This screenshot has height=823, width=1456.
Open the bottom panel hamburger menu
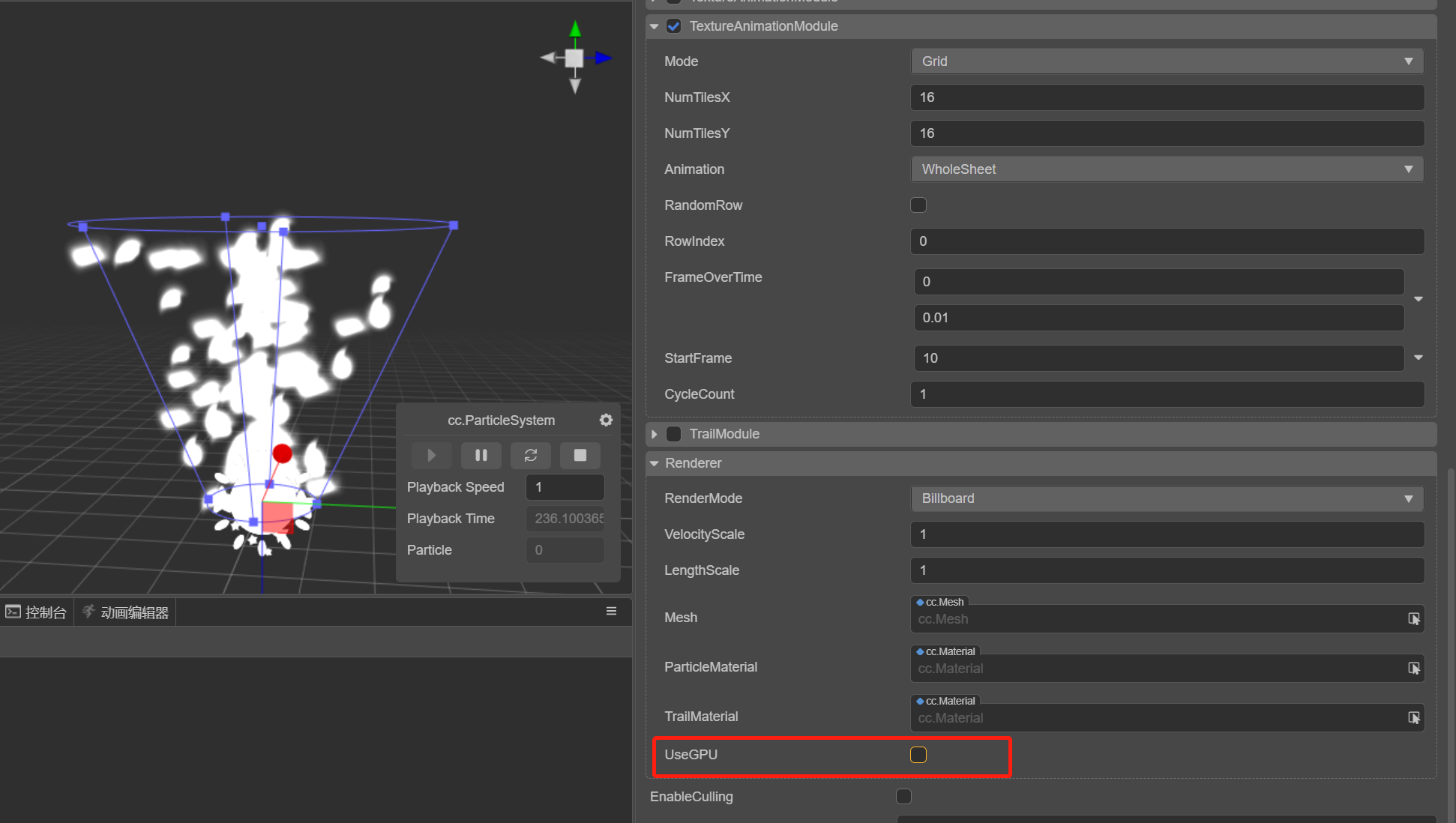[611, 612]
